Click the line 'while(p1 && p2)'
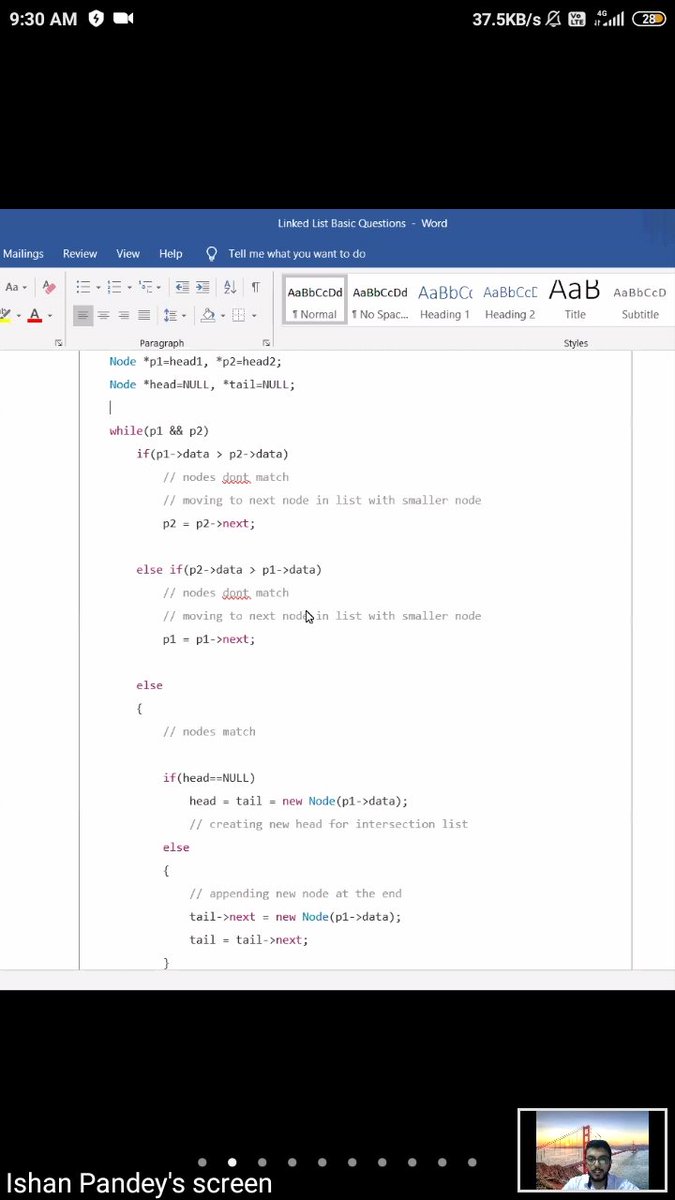The image size is (675, 1200). click(x=159, y=431)
